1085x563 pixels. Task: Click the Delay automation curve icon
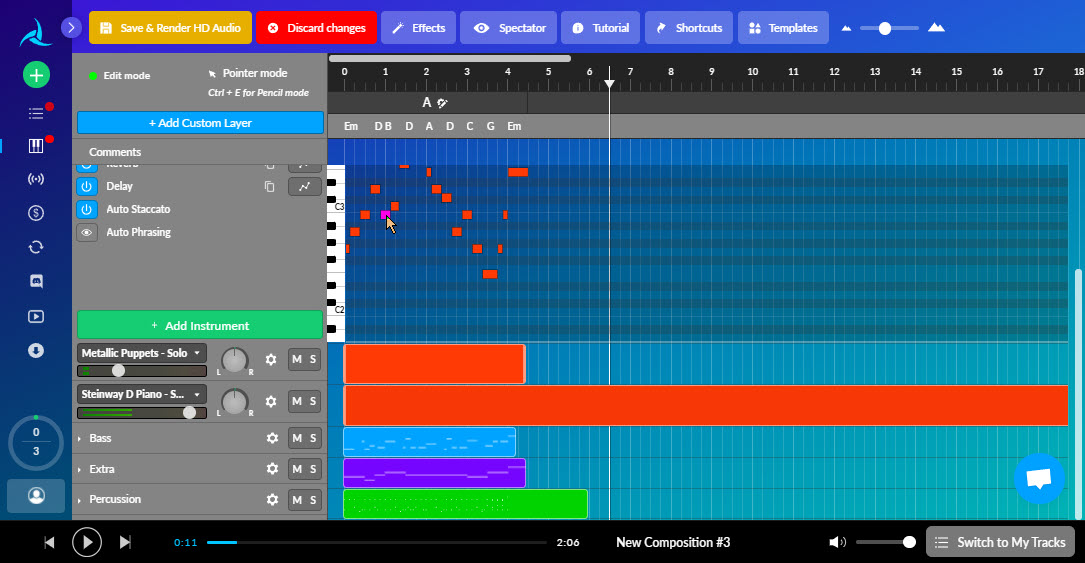tap(305, 186)
